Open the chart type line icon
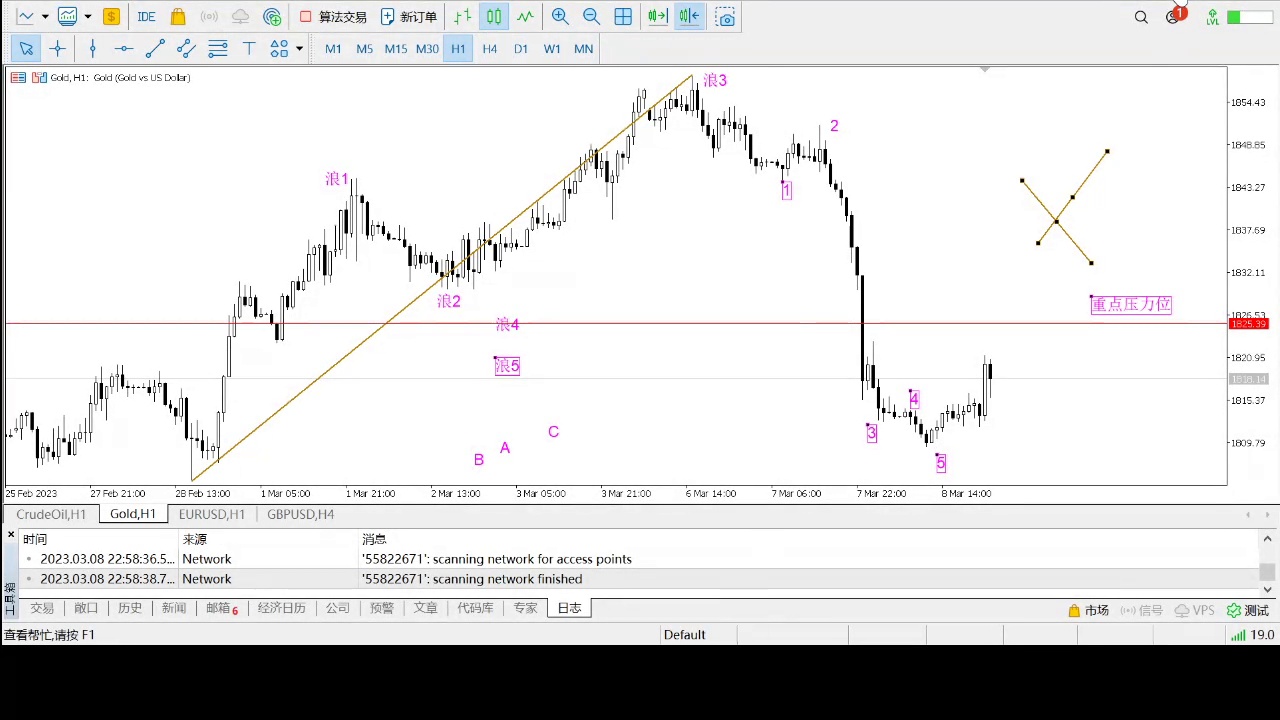 tap(25, 16)
